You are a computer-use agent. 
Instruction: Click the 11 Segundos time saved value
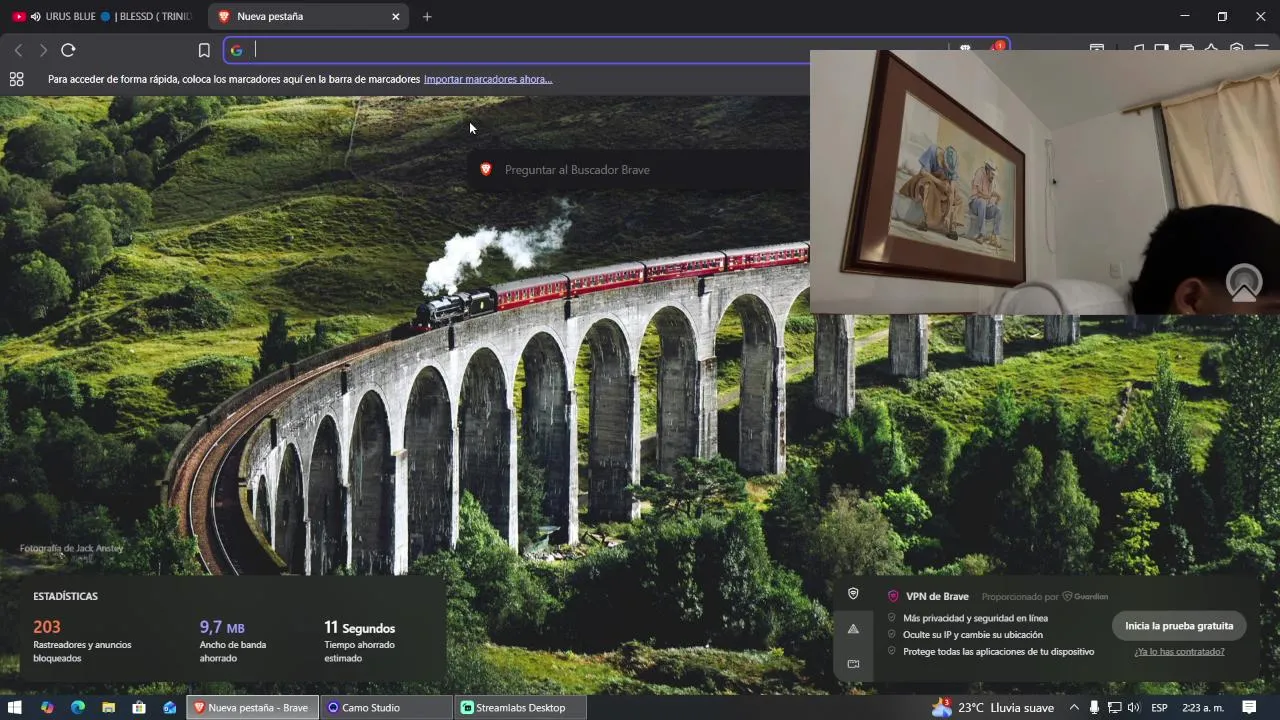tap(359, 627)
